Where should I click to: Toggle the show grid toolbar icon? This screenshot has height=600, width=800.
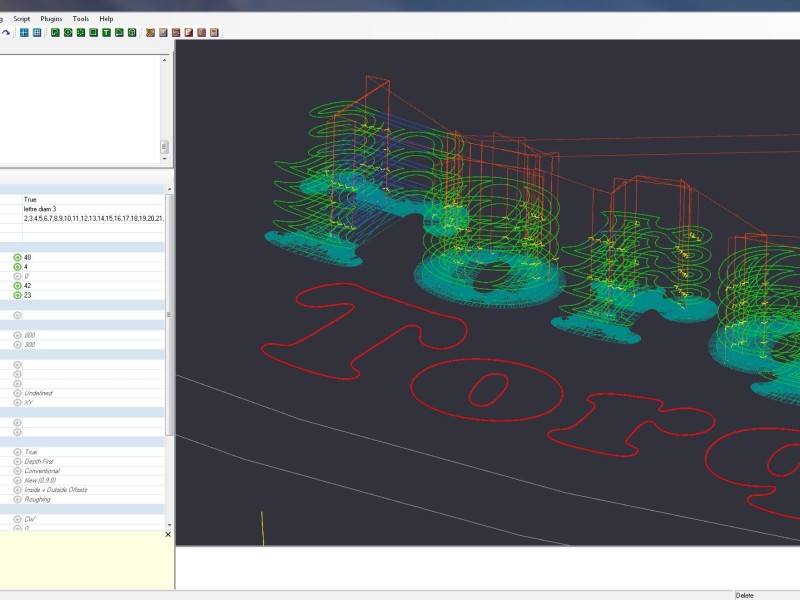coord(37,33)
